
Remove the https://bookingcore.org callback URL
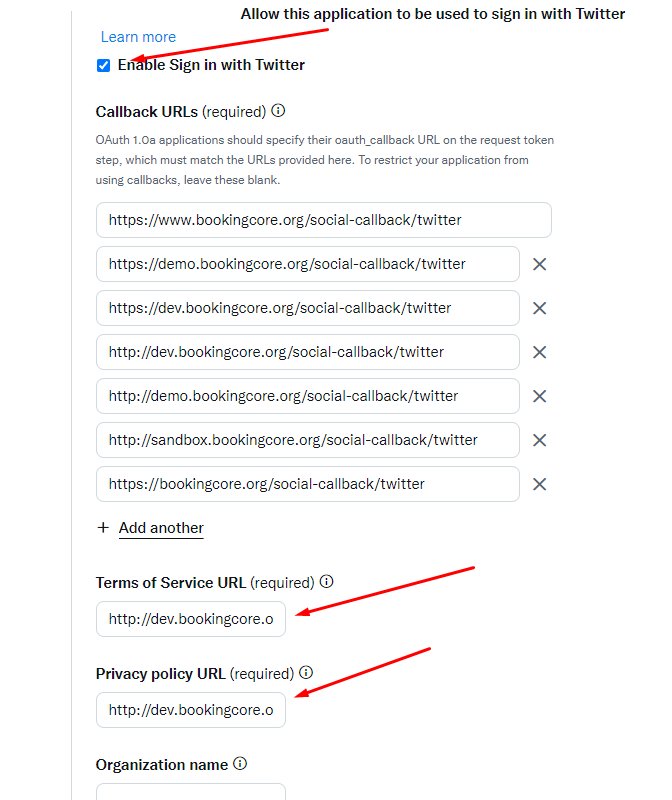pyautogui.click(x=539, y=484)
